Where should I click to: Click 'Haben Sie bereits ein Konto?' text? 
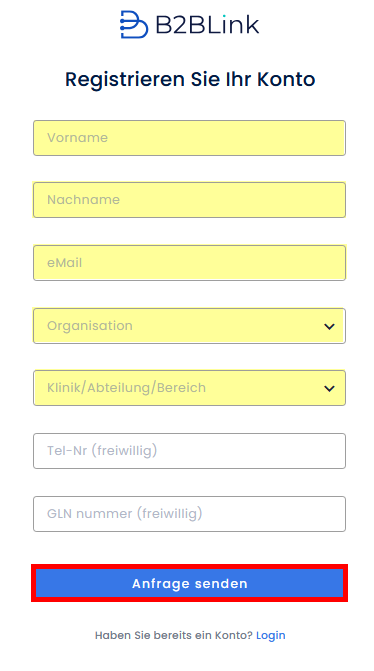point(174,635)
